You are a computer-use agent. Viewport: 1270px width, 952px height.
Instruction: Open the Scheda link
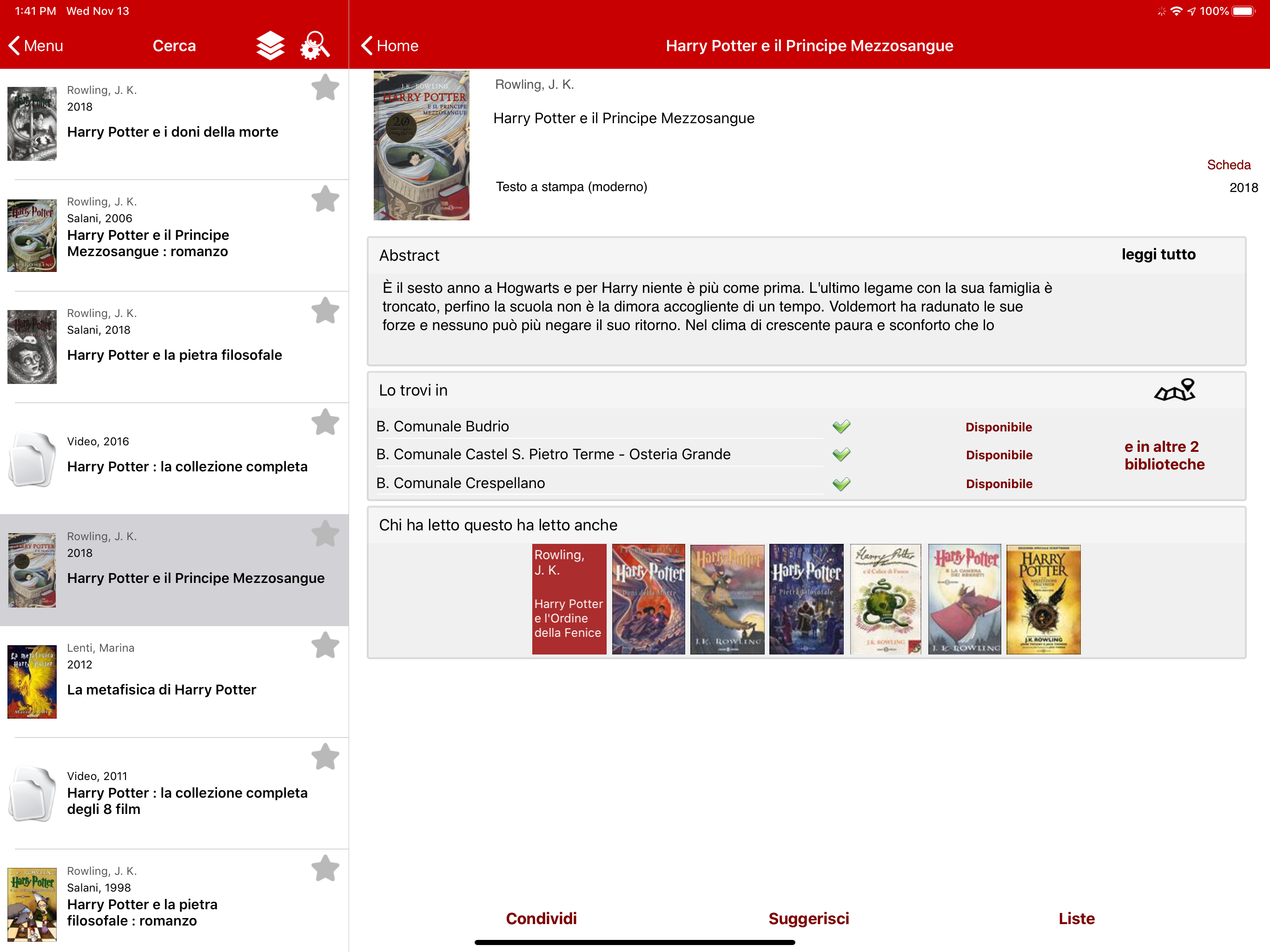click(x=1228, y=165)
